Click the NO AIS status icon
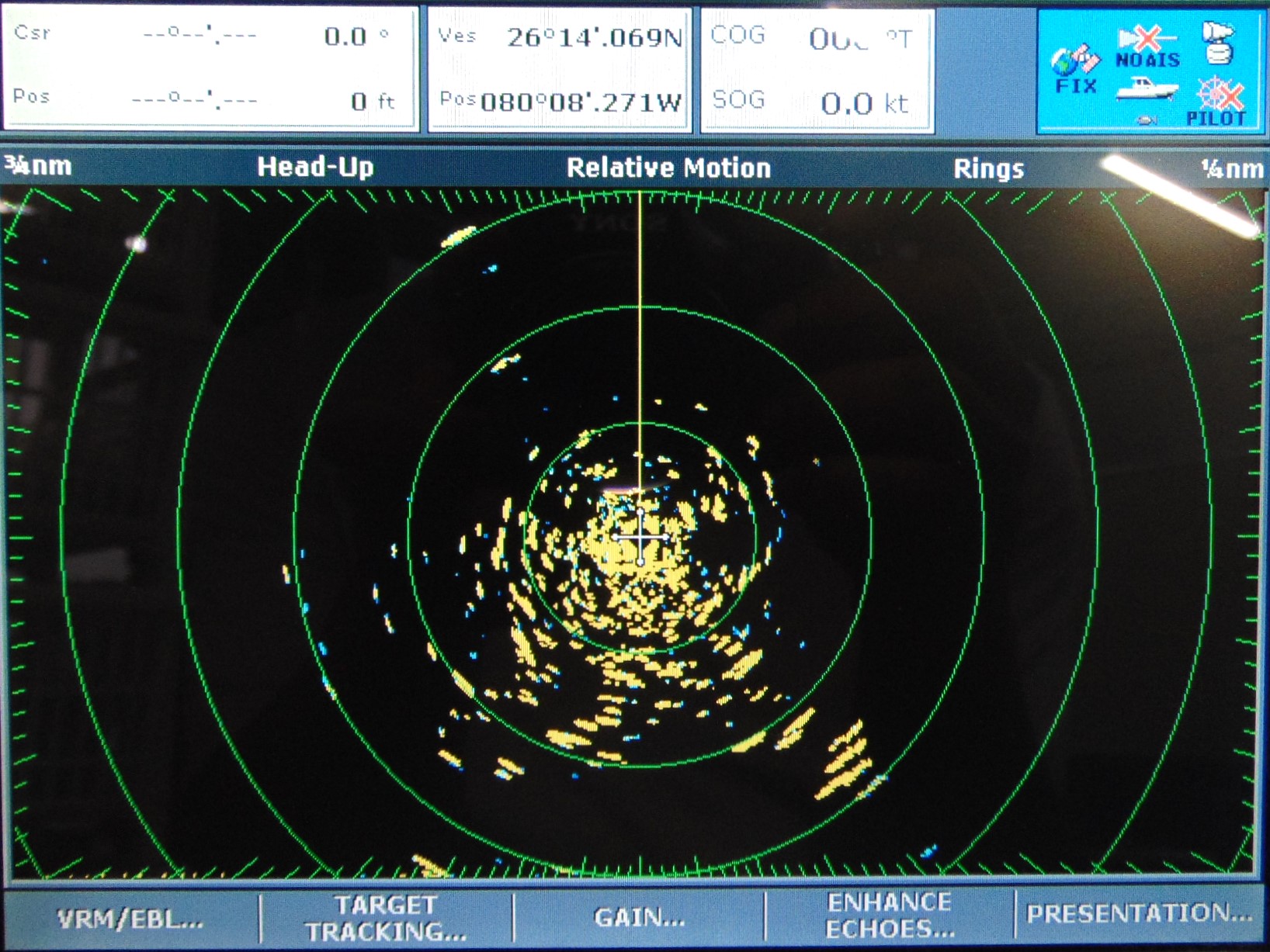 click(1147, 47)
